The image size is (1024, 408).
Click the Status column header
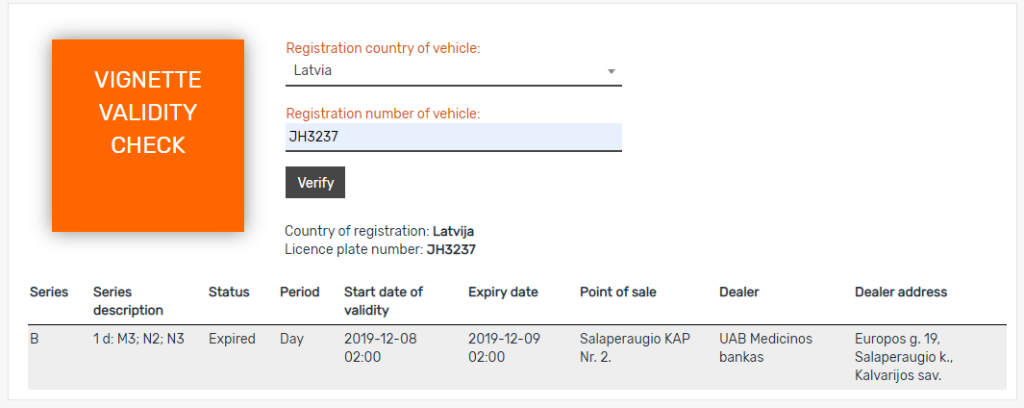(229, 292)
